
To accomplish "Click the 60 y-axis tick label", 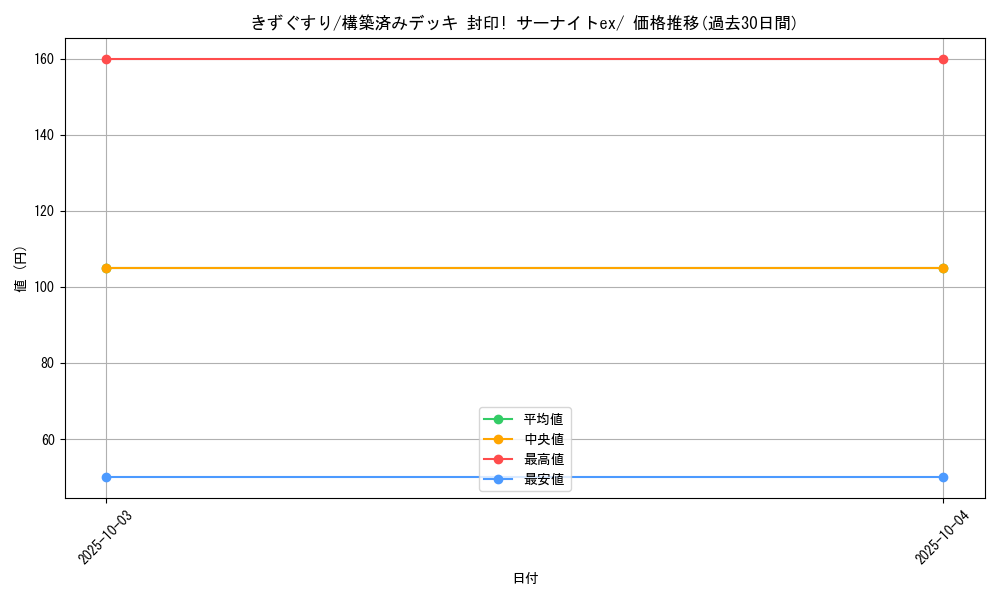I will pyautogui.click(x=47, y=439).
